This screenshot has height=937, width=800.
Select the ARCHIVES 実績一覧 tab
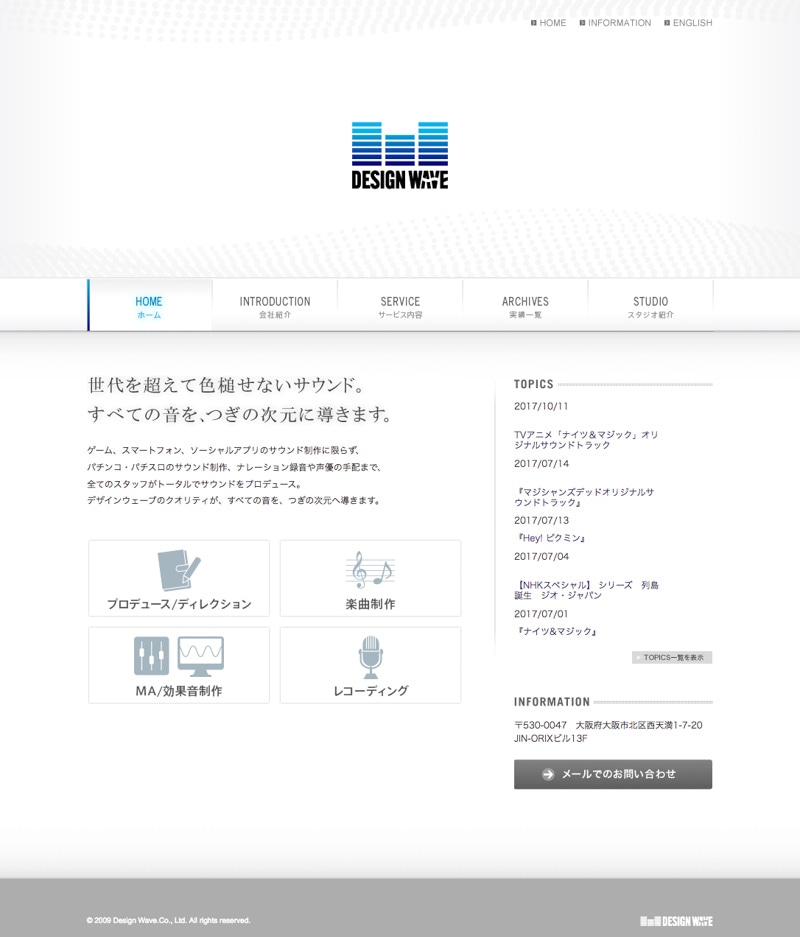click(x=525, y=305)
